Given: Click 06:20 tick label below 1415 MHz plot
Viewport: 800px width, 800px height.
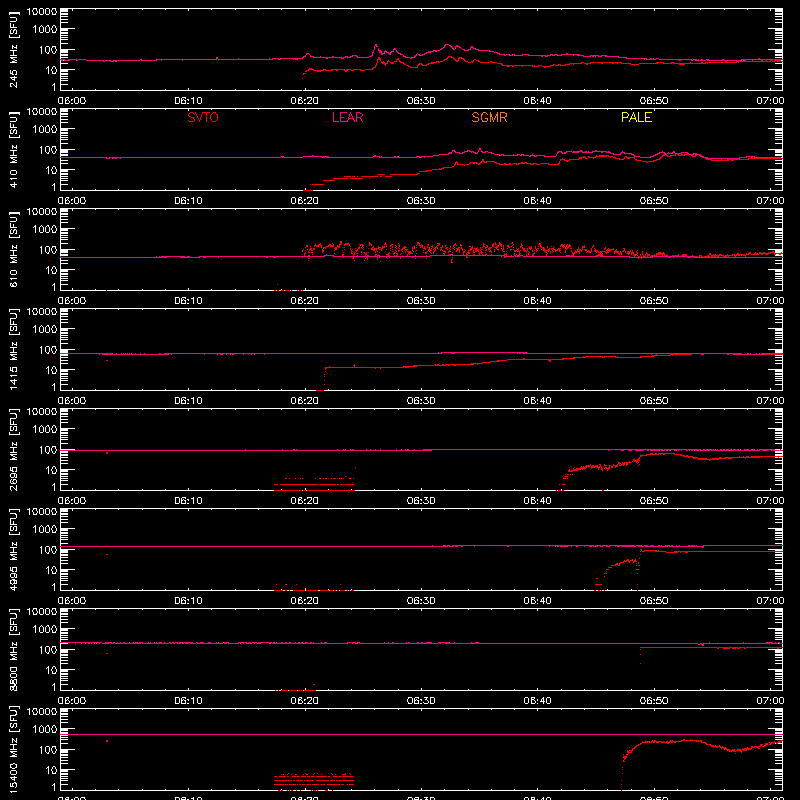Looking at the screenshot, I should point(305,401).
